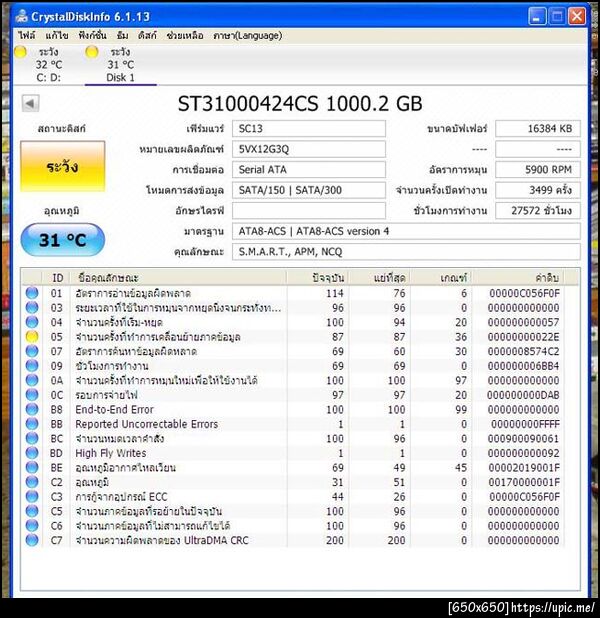
Task: Click the buffer size value 16384 KB
Action: [x=538, y=128]
